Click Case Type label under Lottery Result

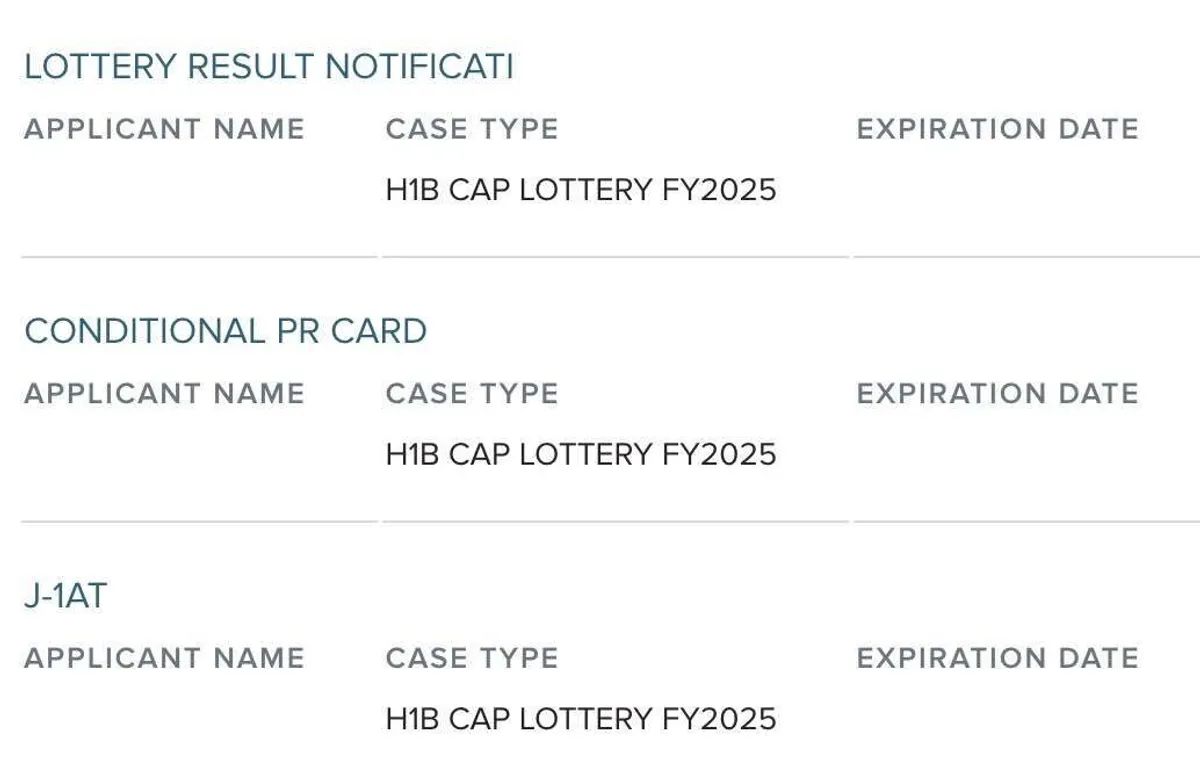(471, 129)
